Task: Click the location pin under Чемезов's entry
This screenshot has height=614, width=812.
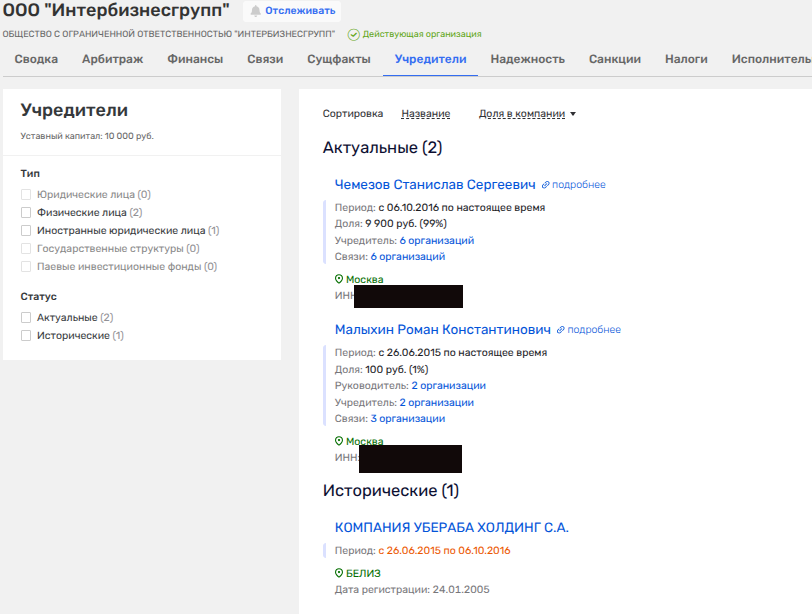Action: point(339,280)
